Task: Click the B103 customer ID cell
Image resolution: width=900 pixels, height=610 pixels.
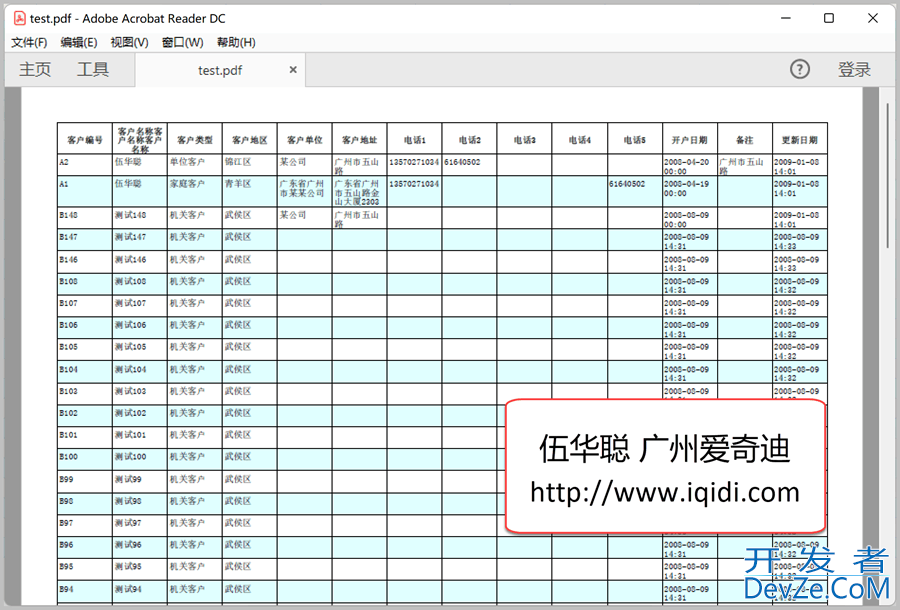Action: (x=85, y=393)
